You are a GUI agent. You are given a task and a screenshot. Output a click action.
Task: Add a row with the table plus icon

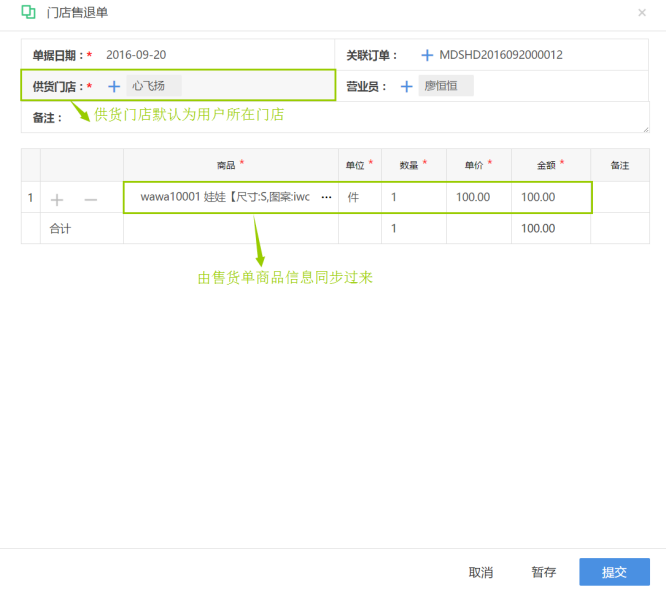[57, 199]
